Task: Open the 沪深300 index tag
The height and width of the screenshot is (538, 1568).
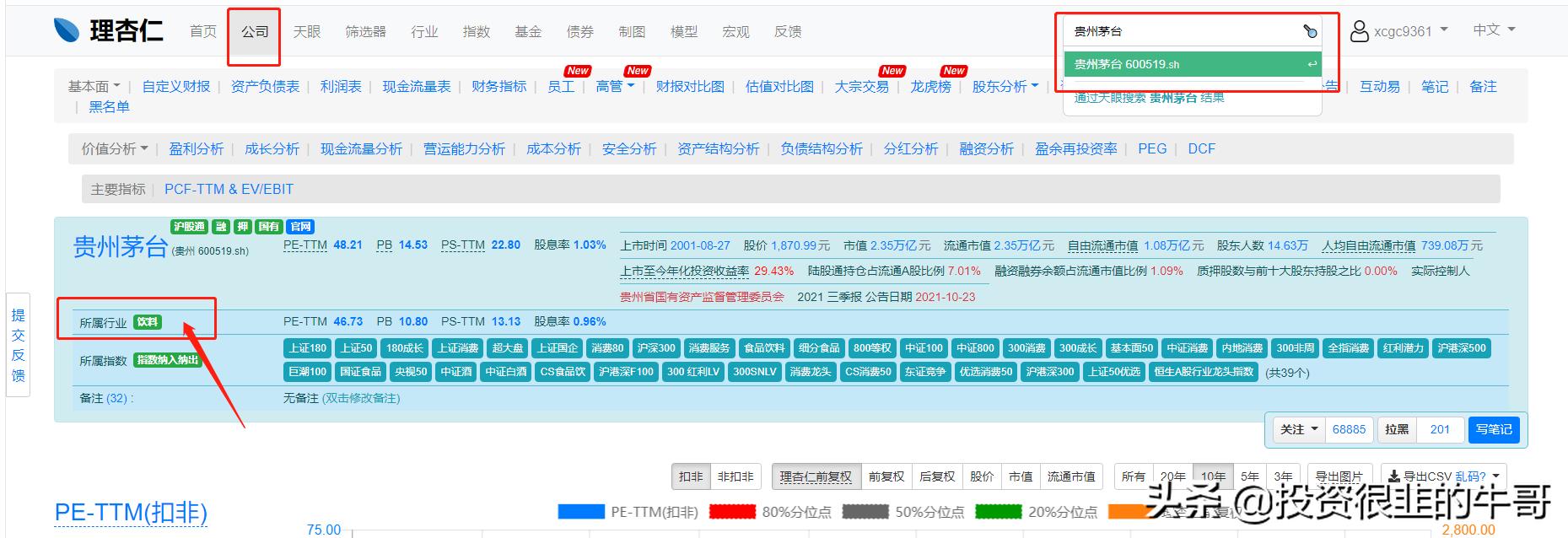Action: click(x=656, y=348)
